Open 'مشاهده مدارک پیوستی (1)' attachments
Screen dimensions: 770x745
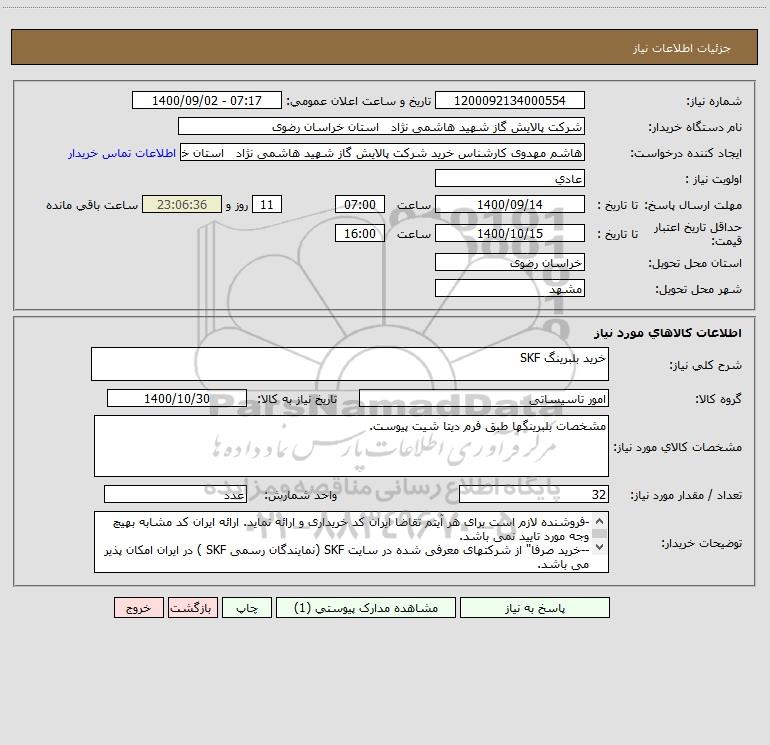tap(366, 607)
